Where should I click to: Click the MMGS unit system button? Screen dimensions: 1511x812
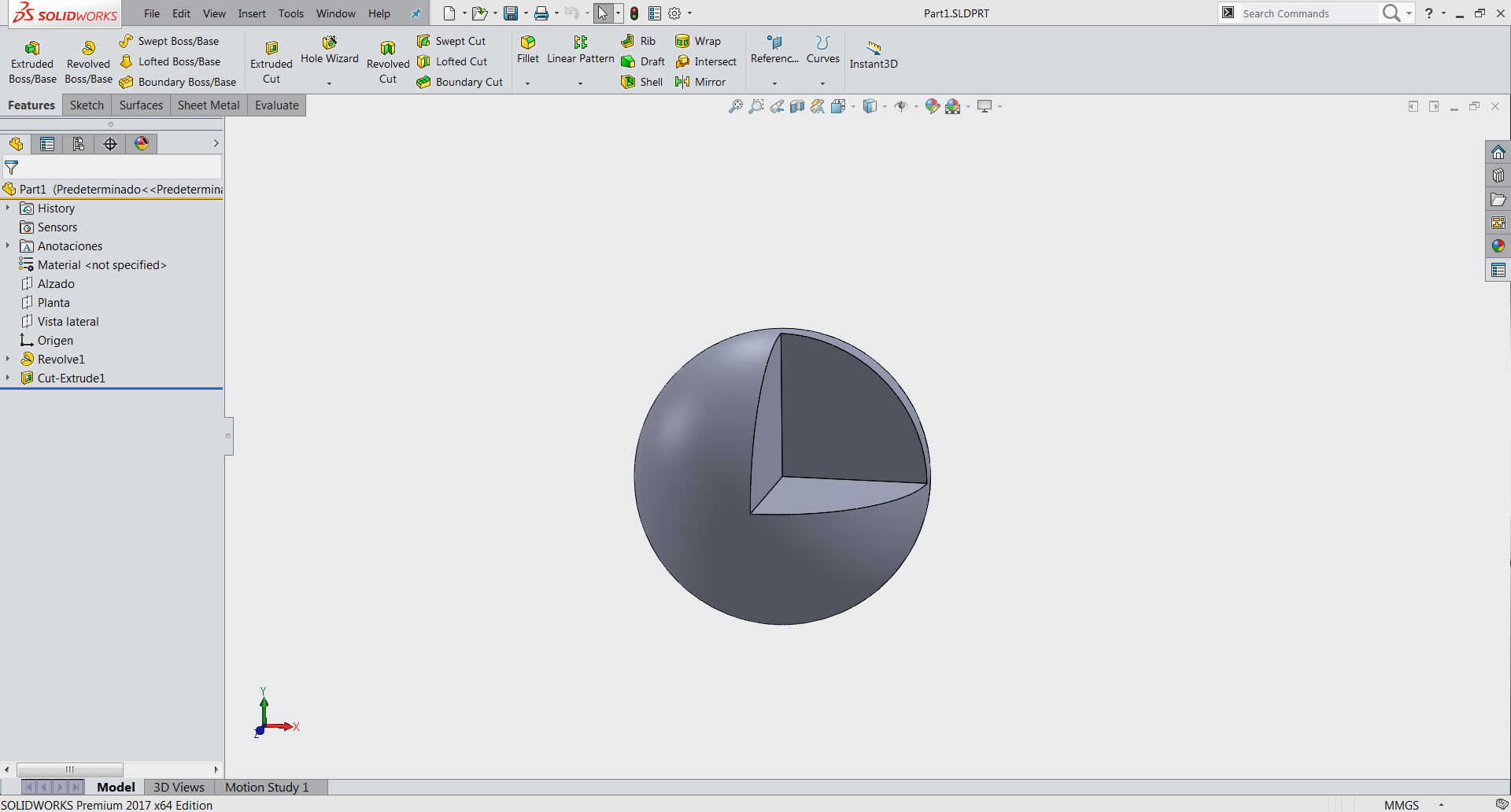1401,805
